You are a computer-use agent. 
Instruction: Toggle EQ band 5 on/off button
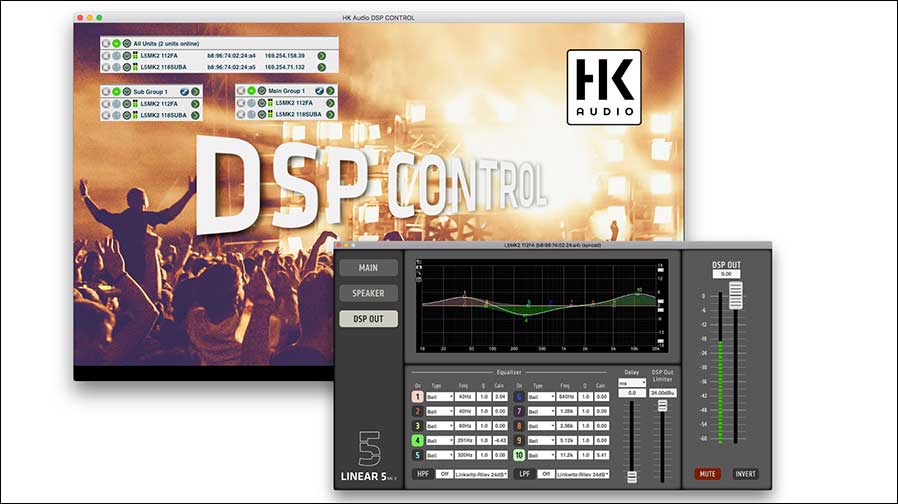[x=418, y=455]
